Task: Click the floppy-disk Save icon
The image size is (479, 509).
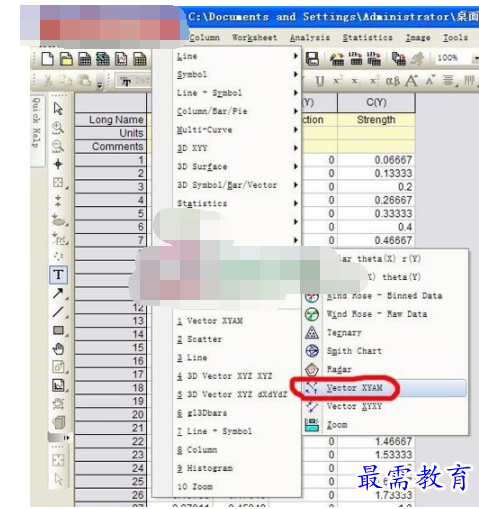Action: [x=312, y=59]
